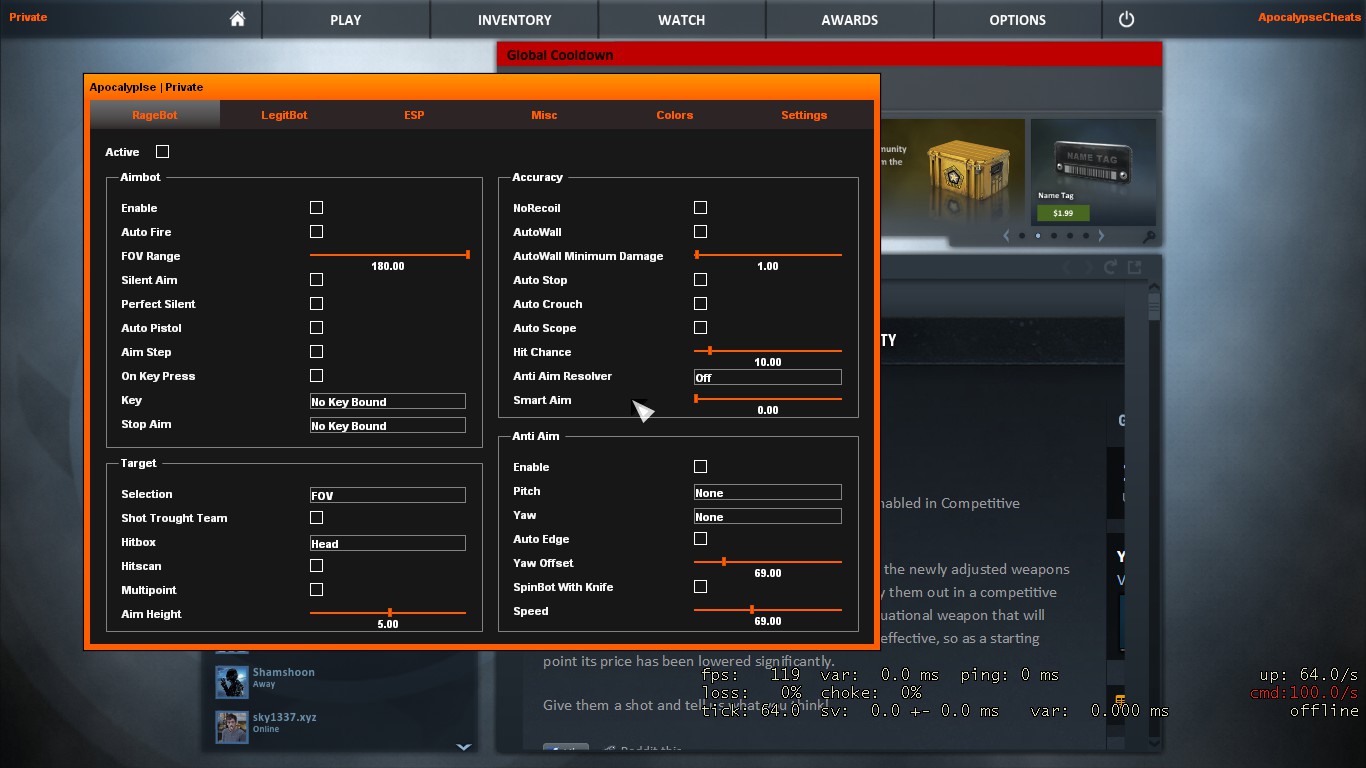The height and width of the screenshot is (768, 1366).
Task: Open the INVENTORY menu
Action: tap(514, 20)
